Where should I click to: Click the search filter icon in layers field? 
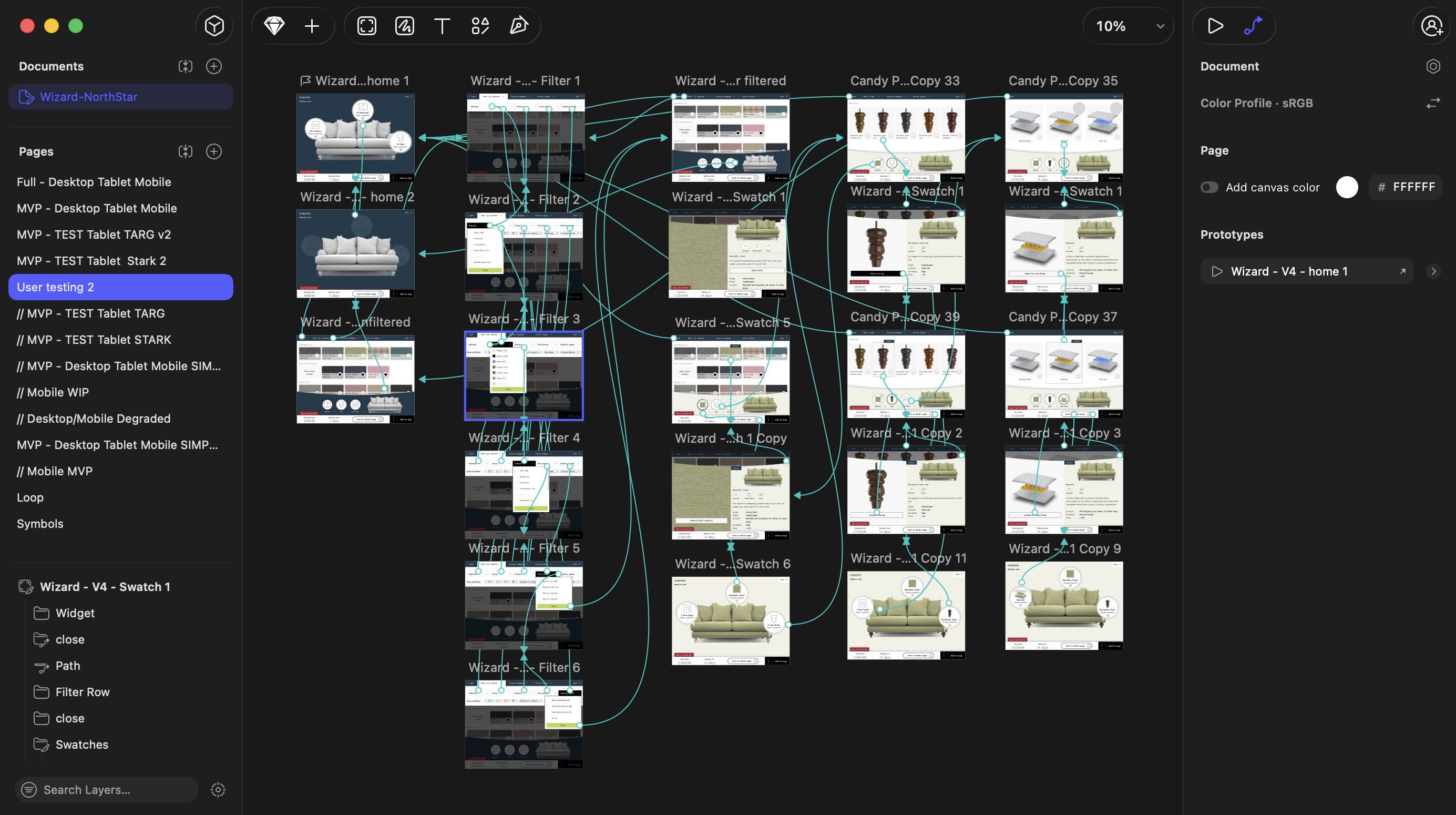[29, 790]
